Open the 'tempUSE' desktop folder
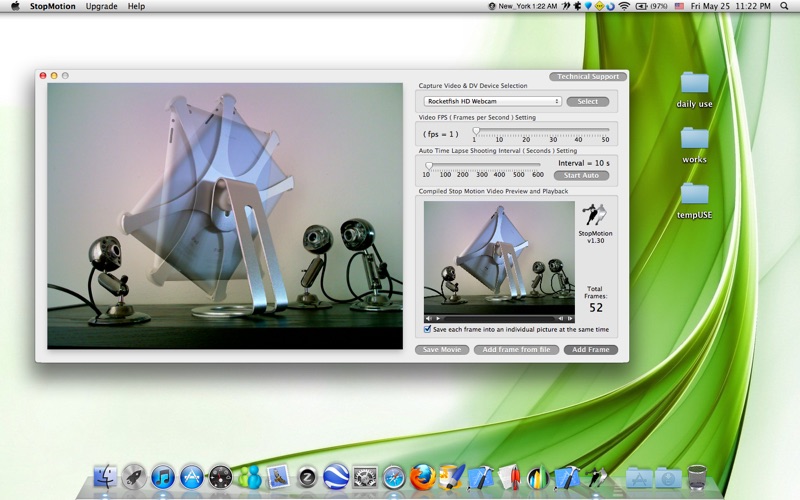This screenshot has height=500, width=800. 694,201
